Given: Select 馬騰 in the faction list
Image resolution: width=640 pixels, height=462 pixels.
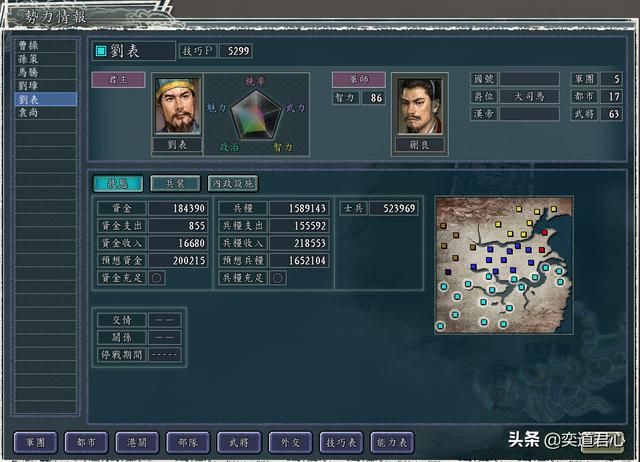Looking at the screenshot, I should (45, 72).
